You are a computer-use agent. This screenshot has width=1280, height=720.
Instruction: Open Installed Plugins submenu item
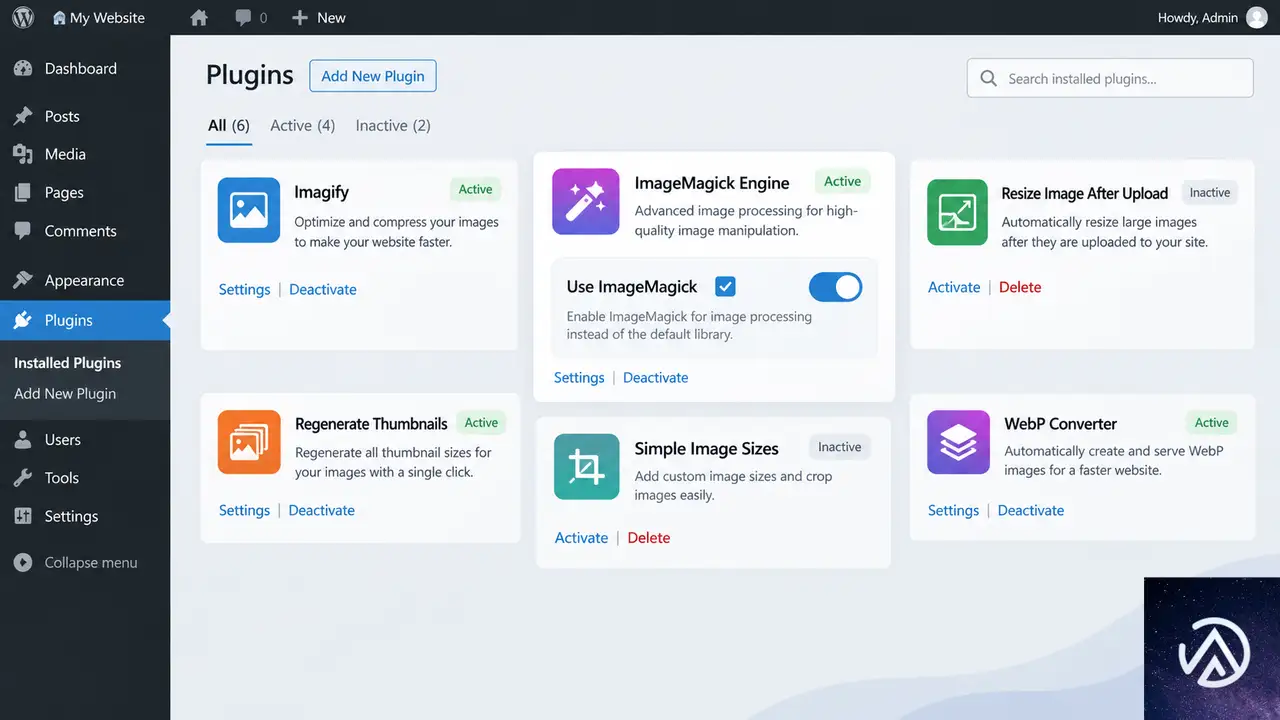[x=68, y=363]
